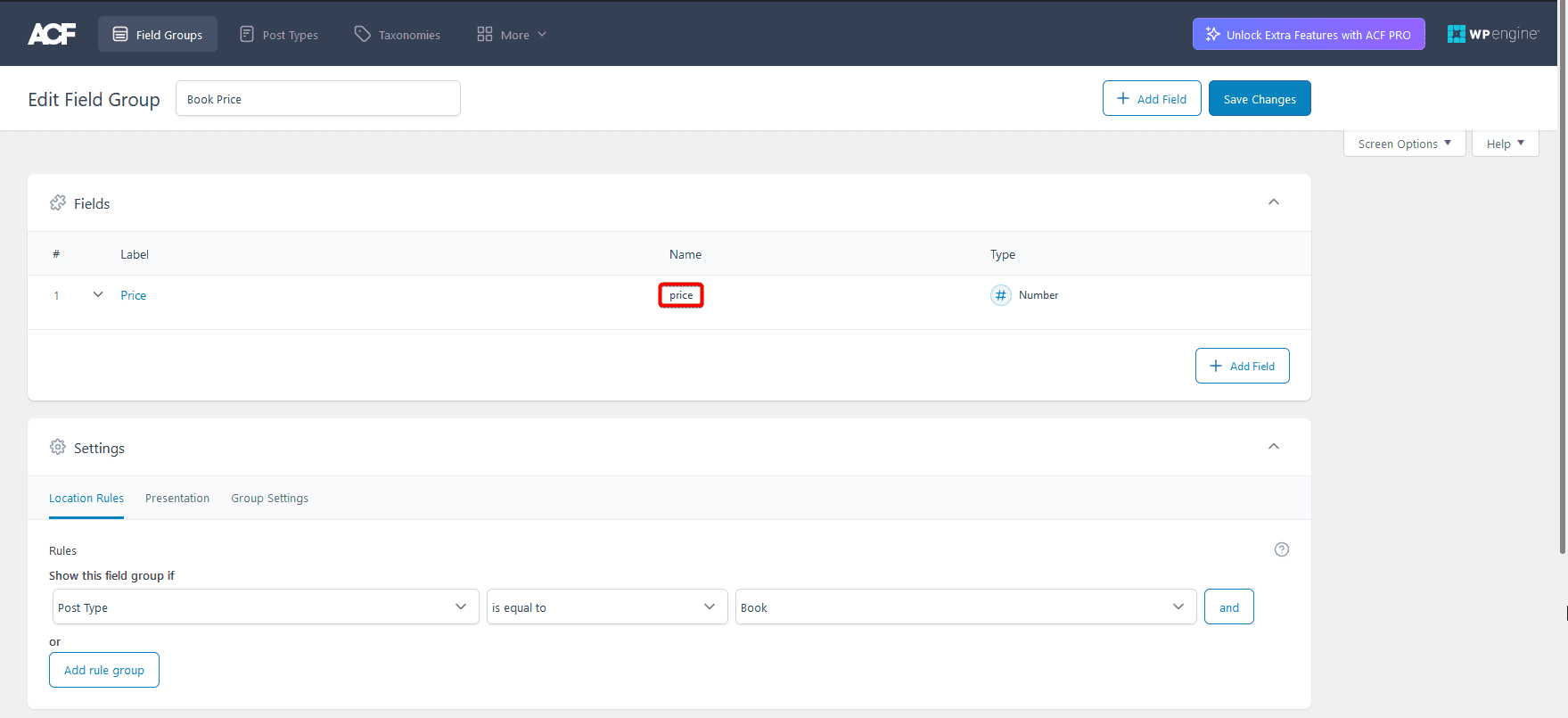Screen dimensions: 1568x718
Task: Open the Post Type rule dropdown
Action: (x=265, y=607)
